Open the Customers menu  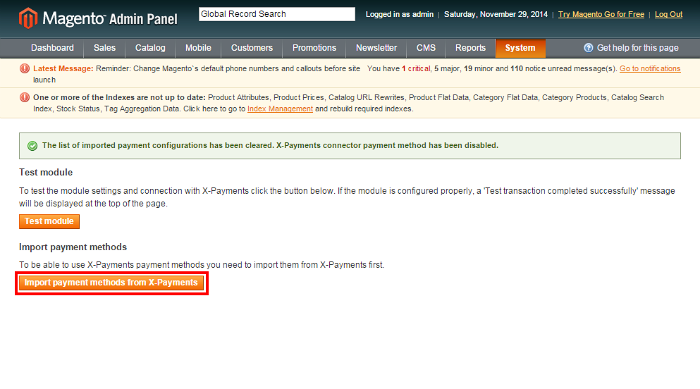click(252, 48)
